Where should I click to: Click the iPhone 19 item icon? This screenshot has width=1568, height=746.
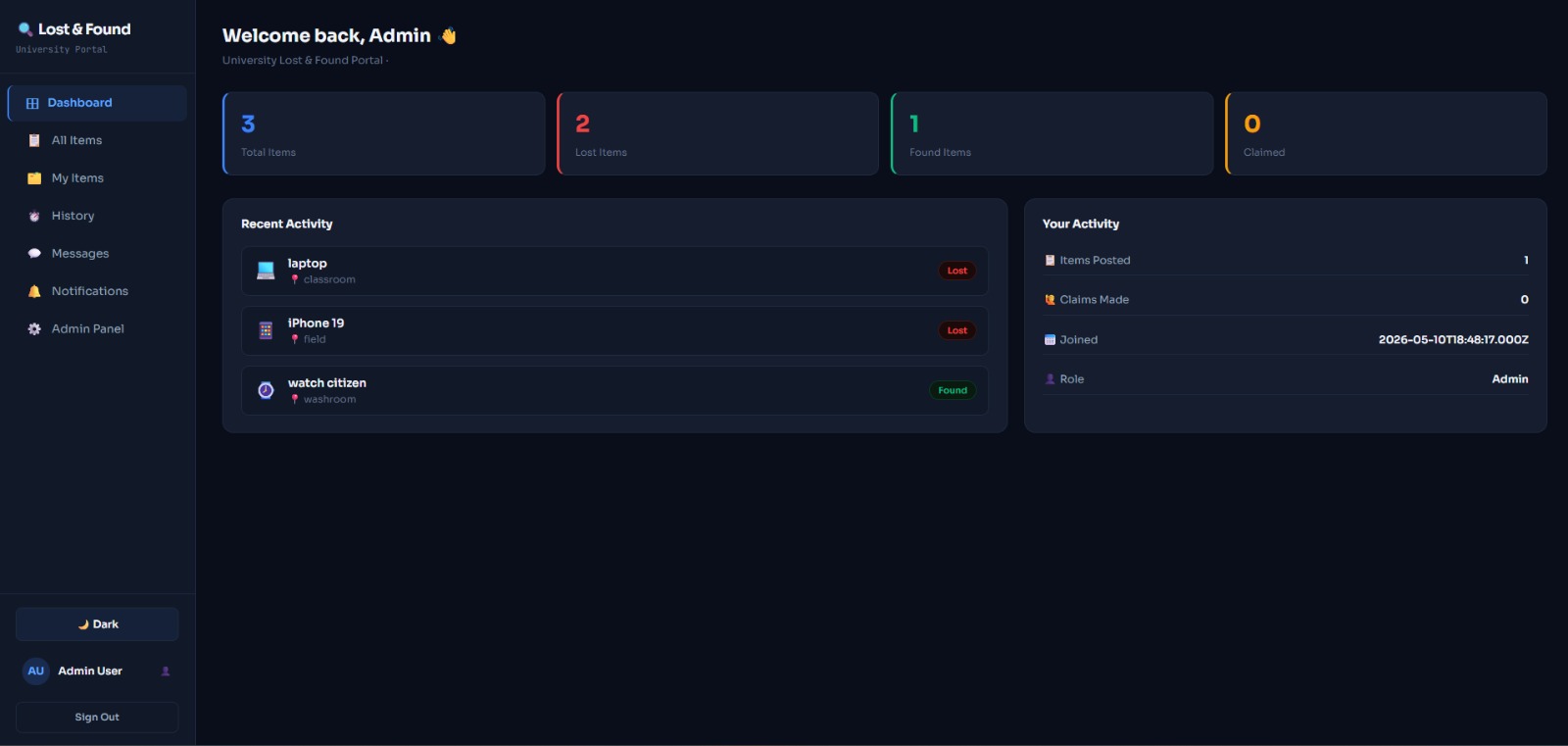pyautogui.click(x=266, y=330)
